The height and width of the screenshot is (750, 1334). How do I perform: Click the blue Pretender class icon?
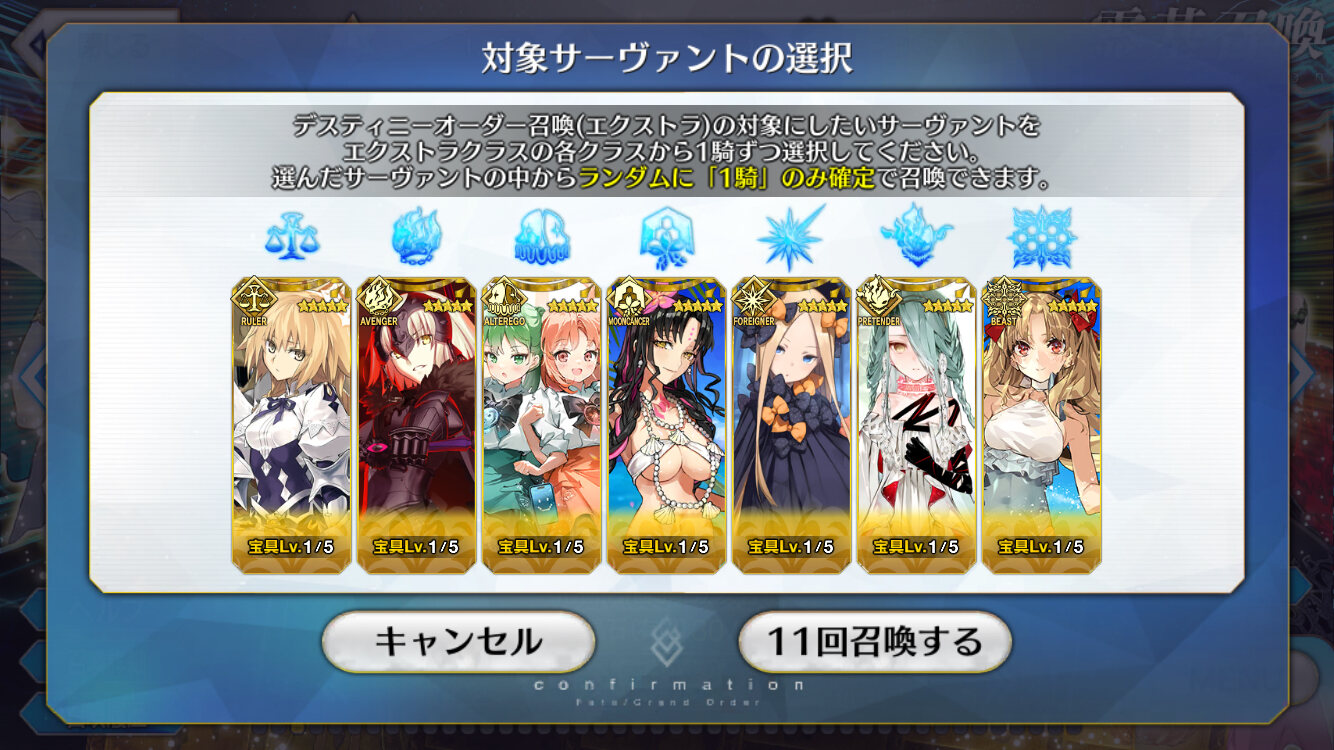click(x=916, y=238)
